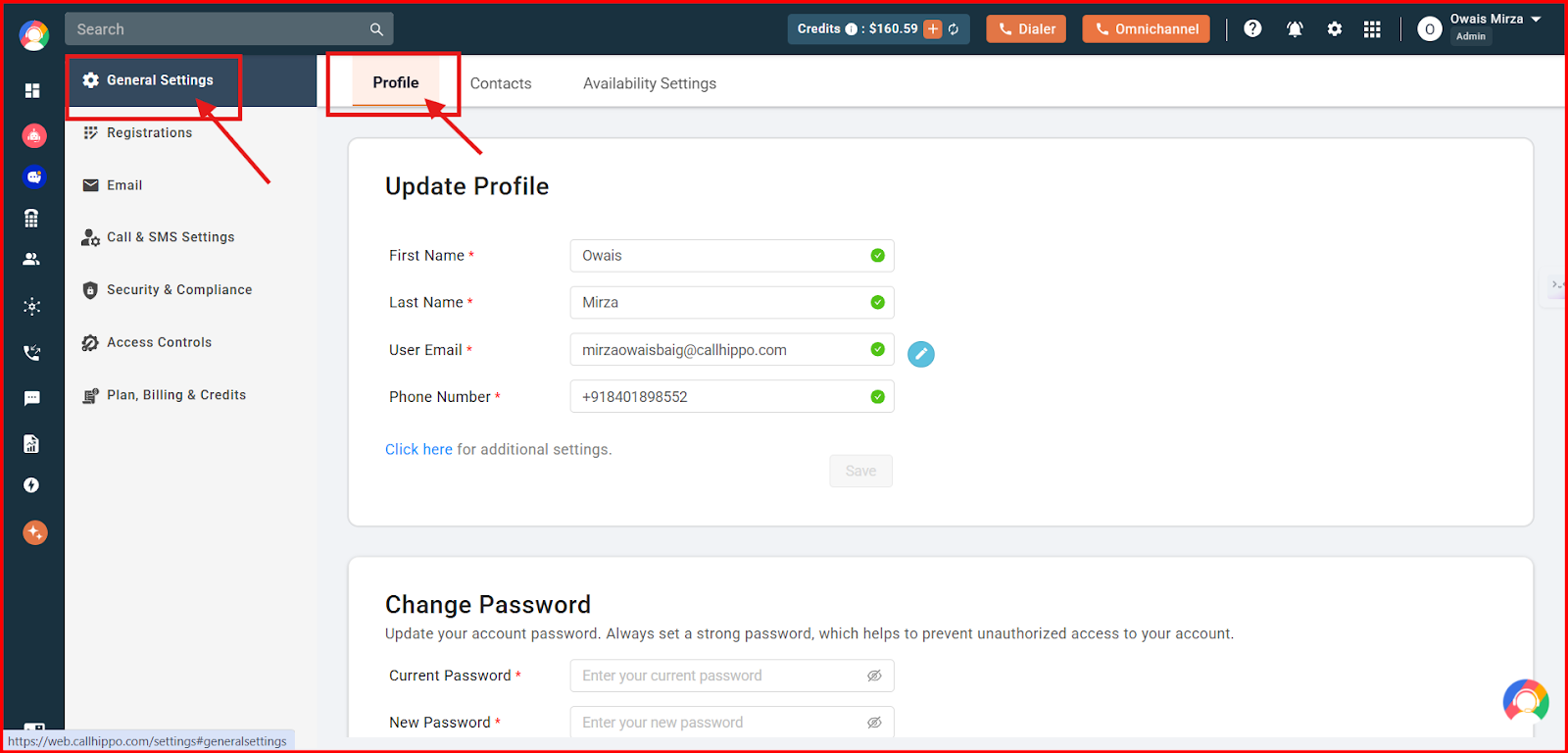Expand the Owais Mirza account dropdown
Viewport: 1568px width, 753px height.
click(x=1536, y=20)
